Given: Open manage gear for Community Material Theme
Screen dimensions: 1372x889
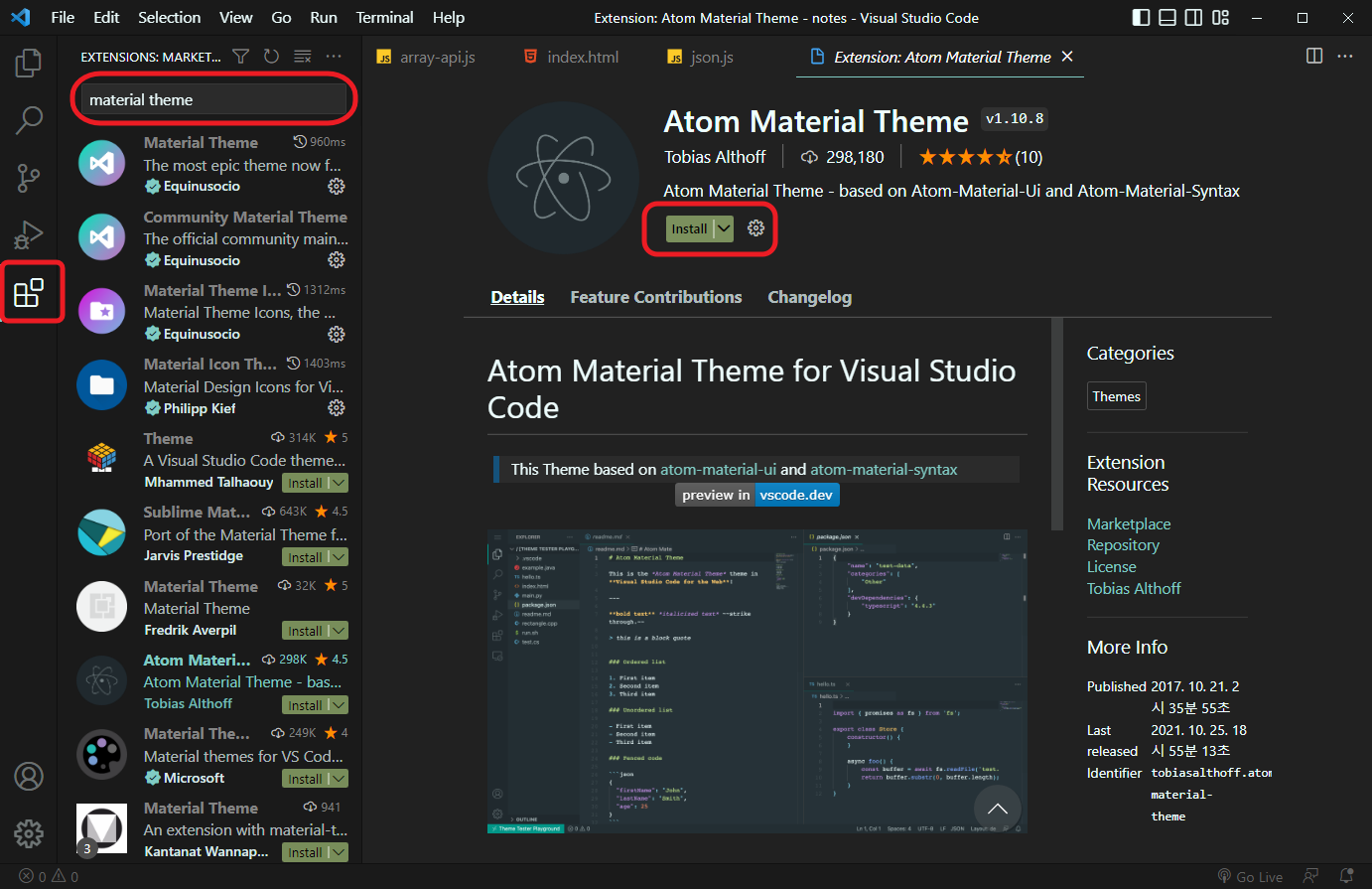Looking at the screenshot, I should click(337, 260).
